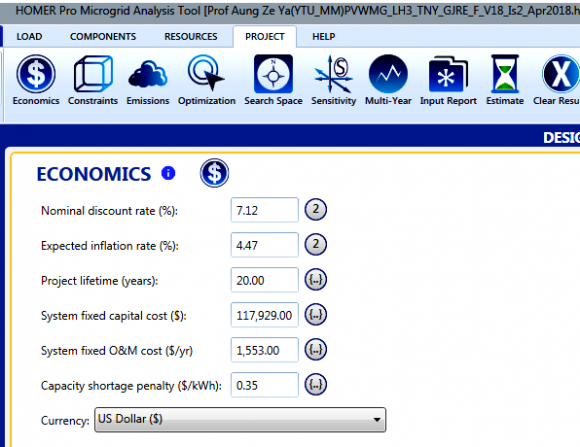Click the Expected inflation rate field
This screenshot has width=580, height=447.
pos(264,245)
